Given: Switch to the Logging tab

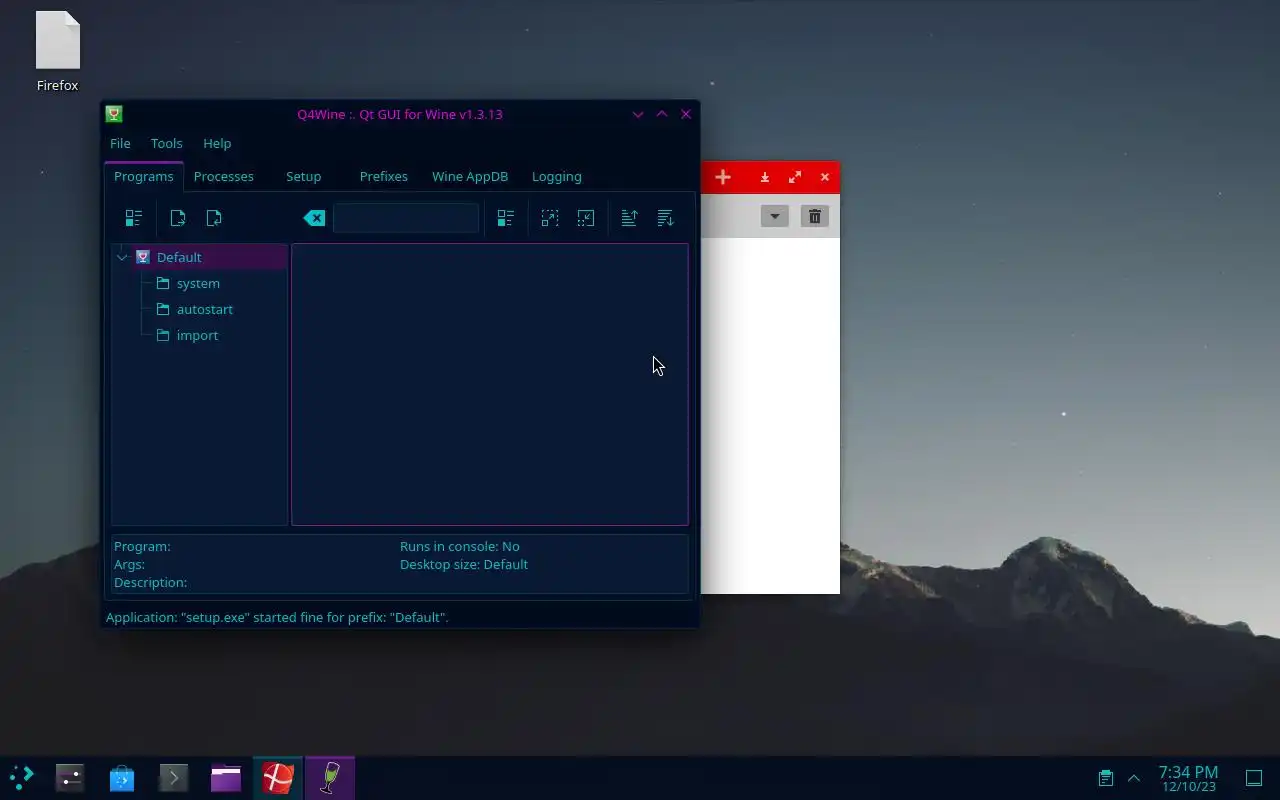Looking at the screenshot, I should pyautogui.click(x=557, y=176).
